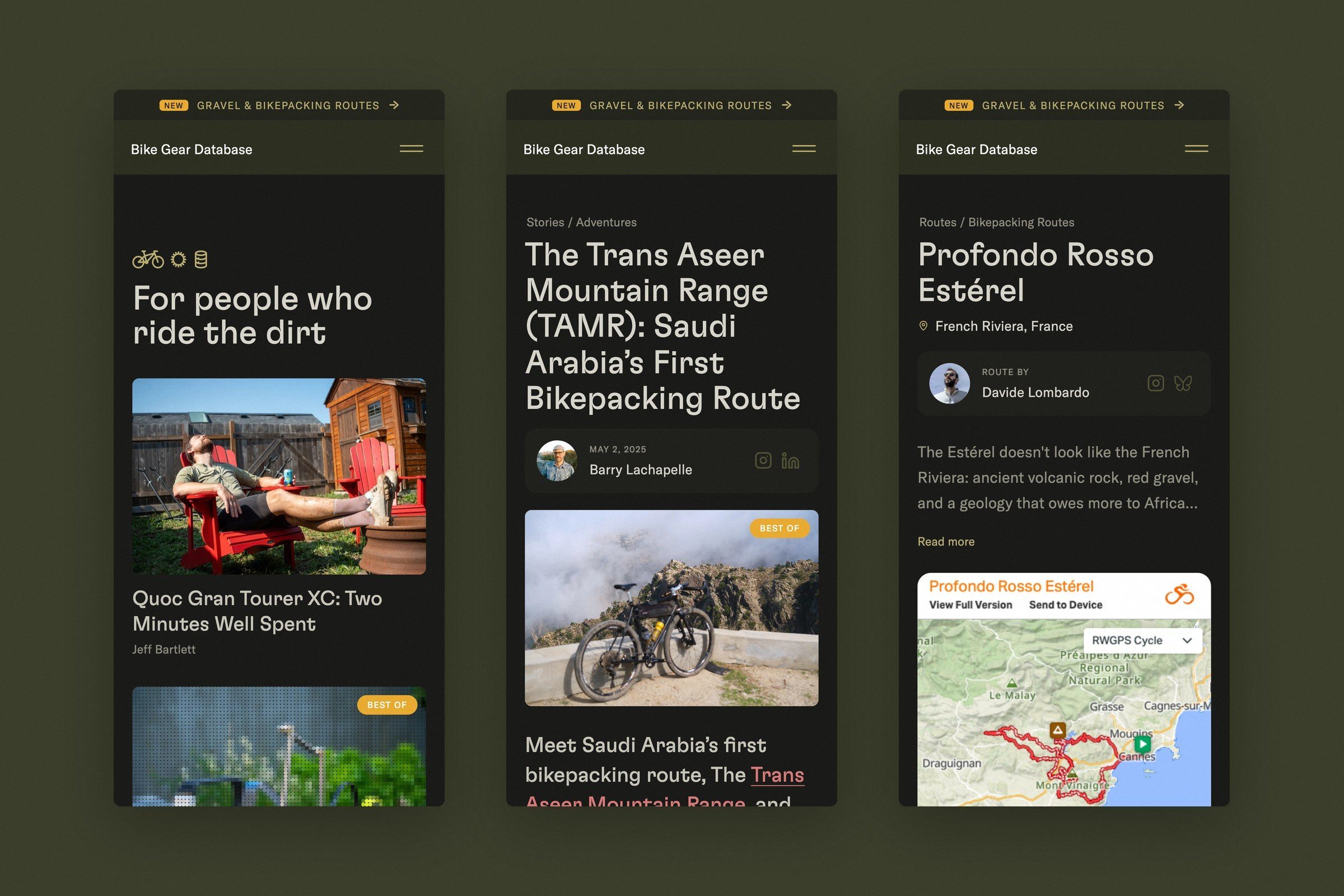Click Send to Device on the map embed
Viewport: 1344px width, 896px height.
tap(1066, 605)
